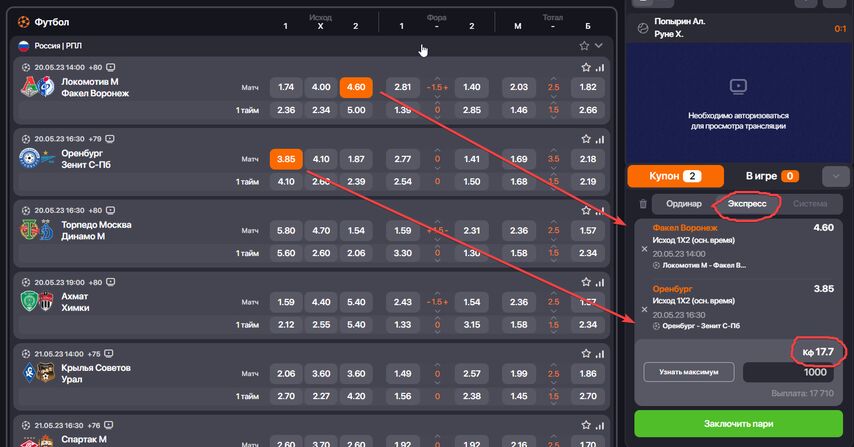Expand +80 markets for Локомотив М match
The height and width of the screenshot is (447, 854).
(95, 68)
